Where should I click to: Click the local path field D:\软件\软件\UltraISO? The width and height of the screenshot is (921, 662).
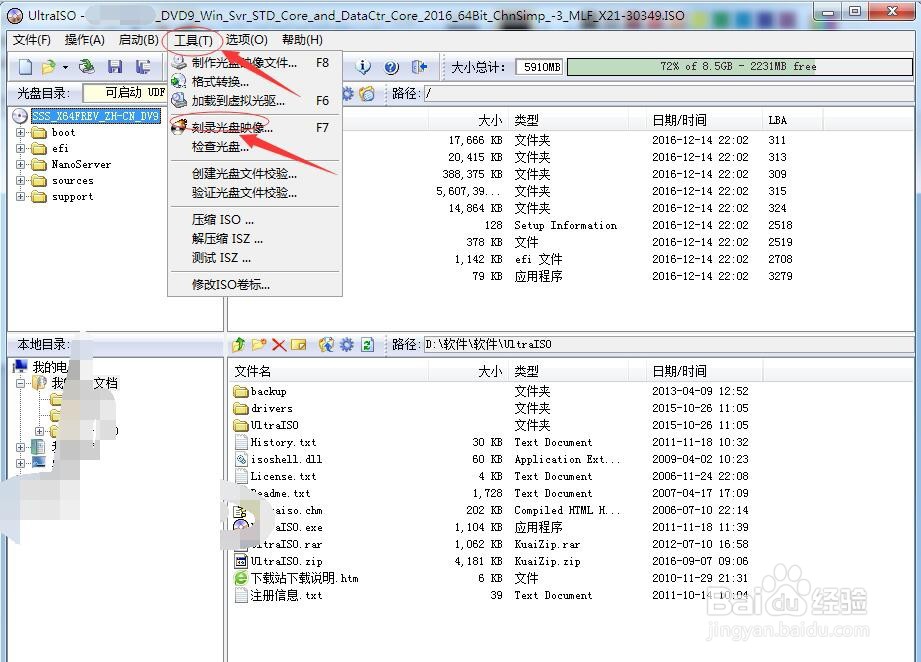pos(669,344)
